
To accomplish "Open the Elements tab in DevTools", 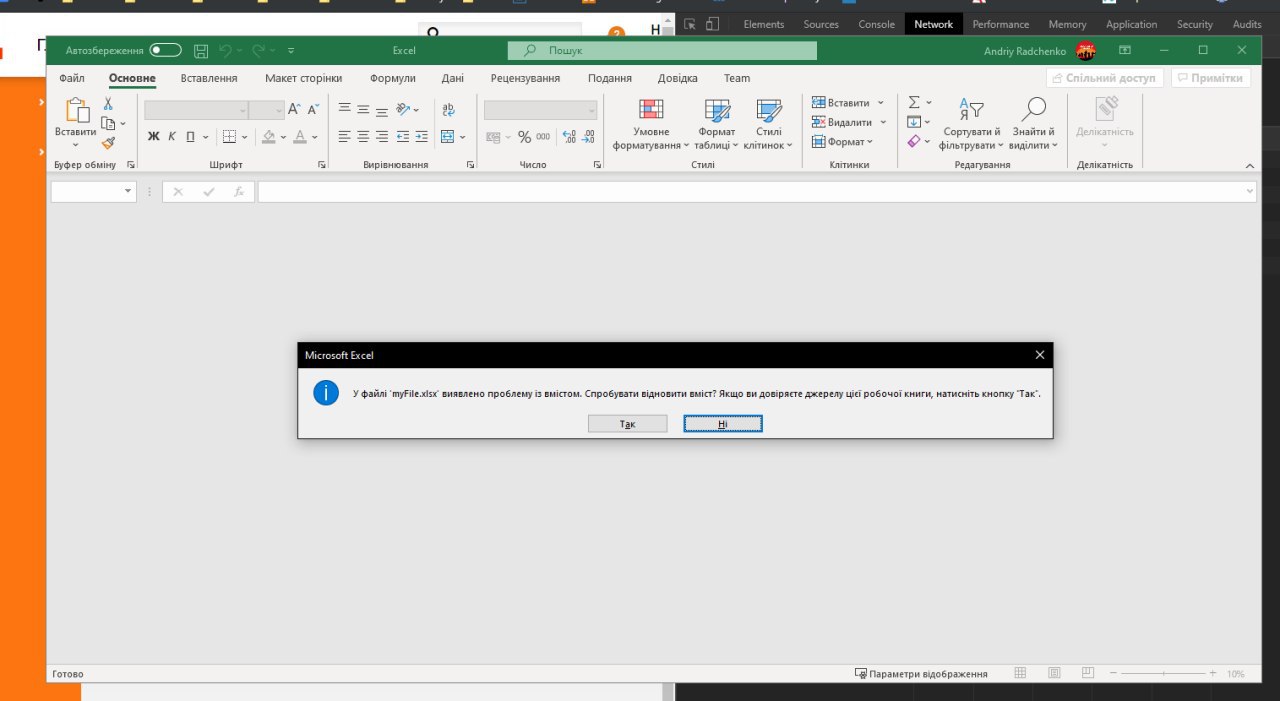I will click(x=764, y=24).
